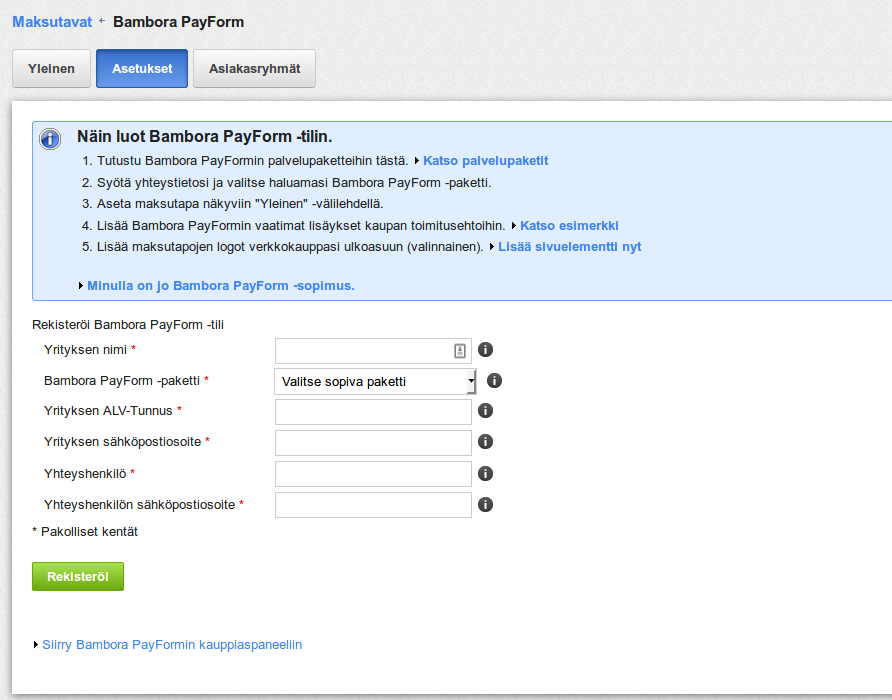Click the Bambora PayForm -paketti label
892x700 pixels.
click(x=122, y=381)
